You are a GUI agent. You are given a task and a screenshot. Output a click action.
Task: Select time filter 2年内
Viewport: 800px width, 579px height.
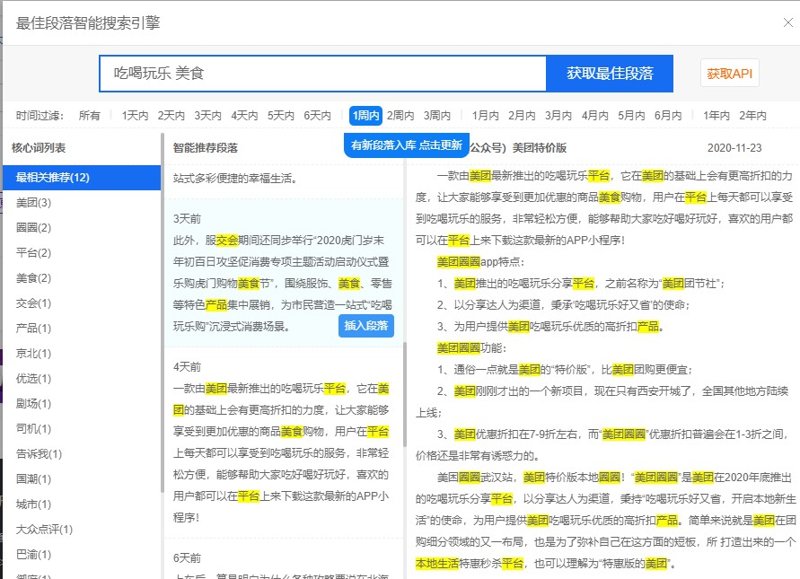(x=753, y=115)
